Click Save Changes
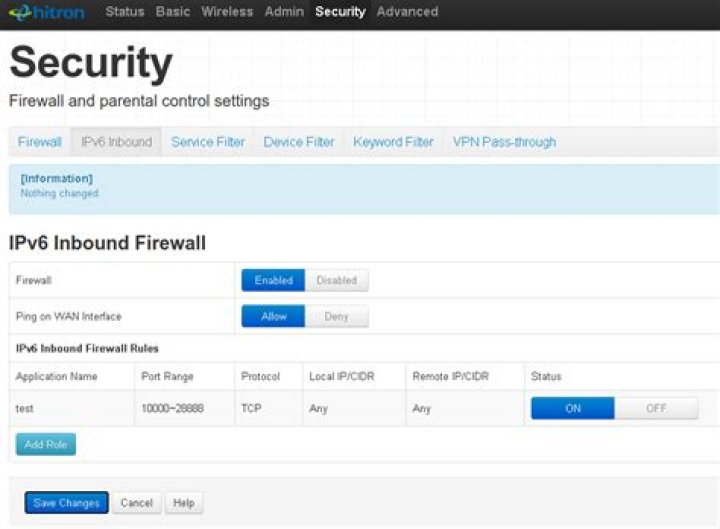The image size is (720, 529). [67, 503]
